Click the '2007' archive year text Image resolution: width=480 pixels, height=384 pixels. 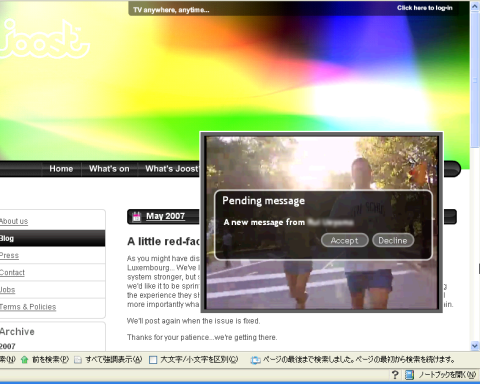tap(8, 346)
